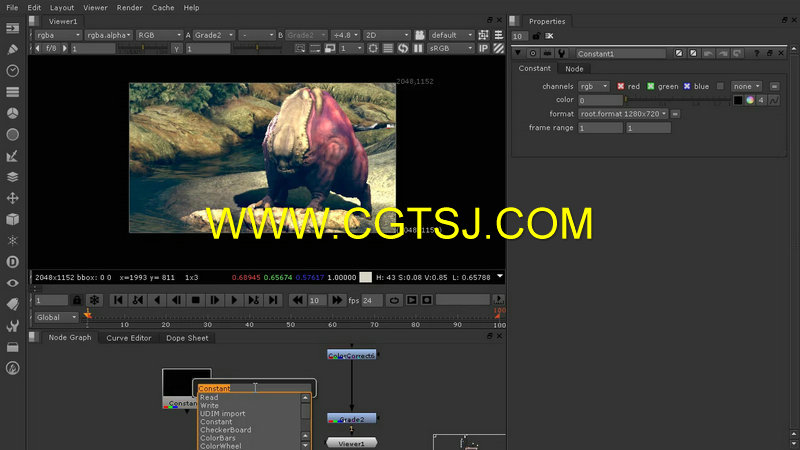Open the sRGB viewer process dropdown
Viewport: 800px width, 450px height.
click(x=451, y=48)
